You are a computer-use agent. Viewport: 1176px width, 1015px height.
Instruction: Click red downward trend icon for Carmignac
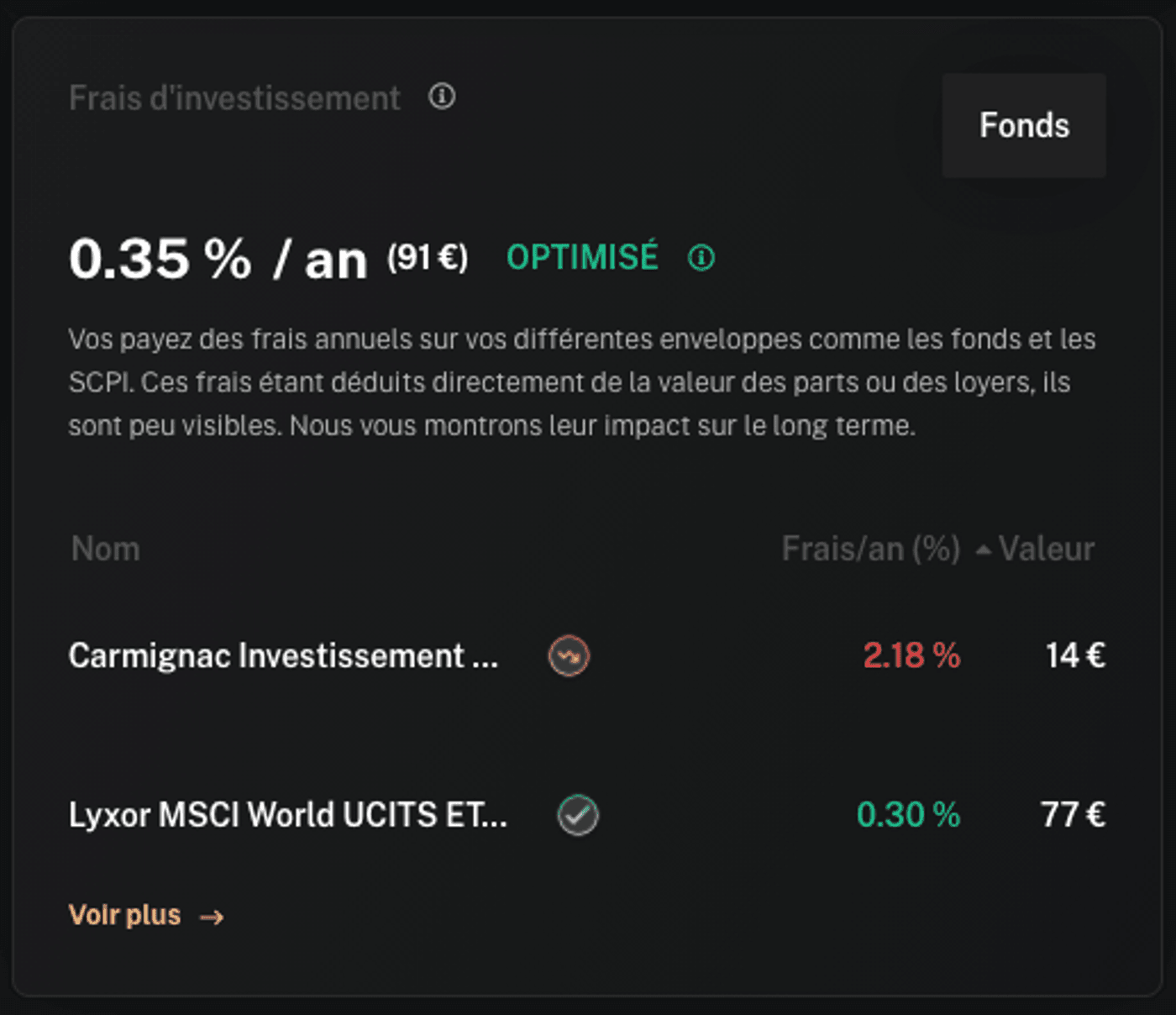pos(569,656)
